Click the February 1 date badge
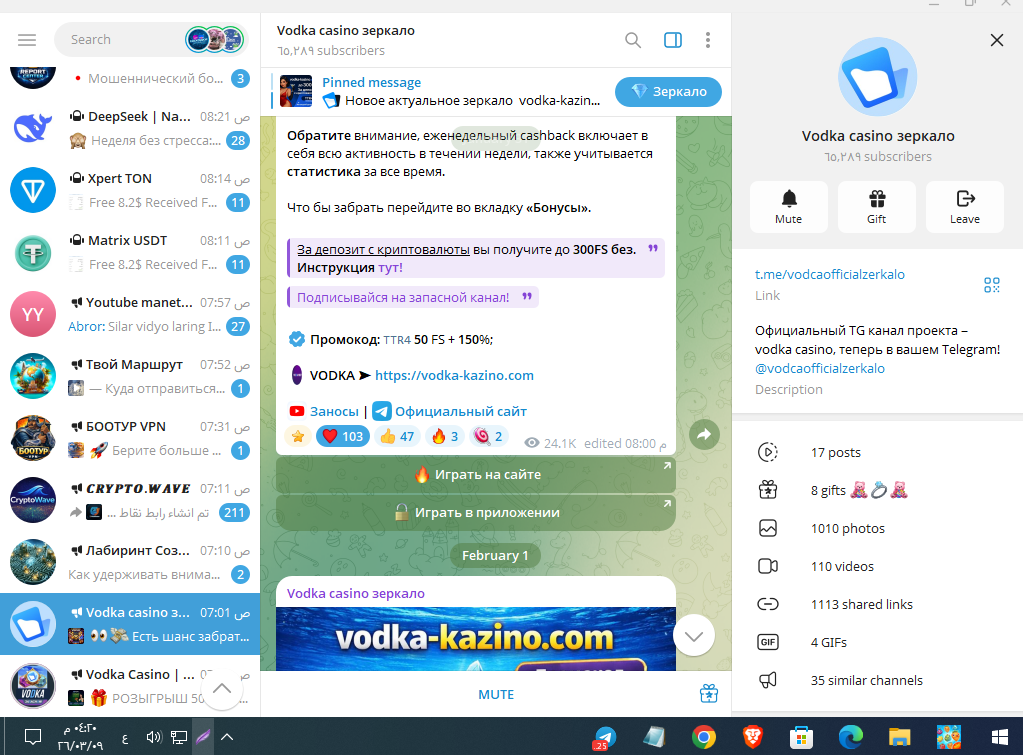This screenshot has height=755, width=1023. (495, 555)
